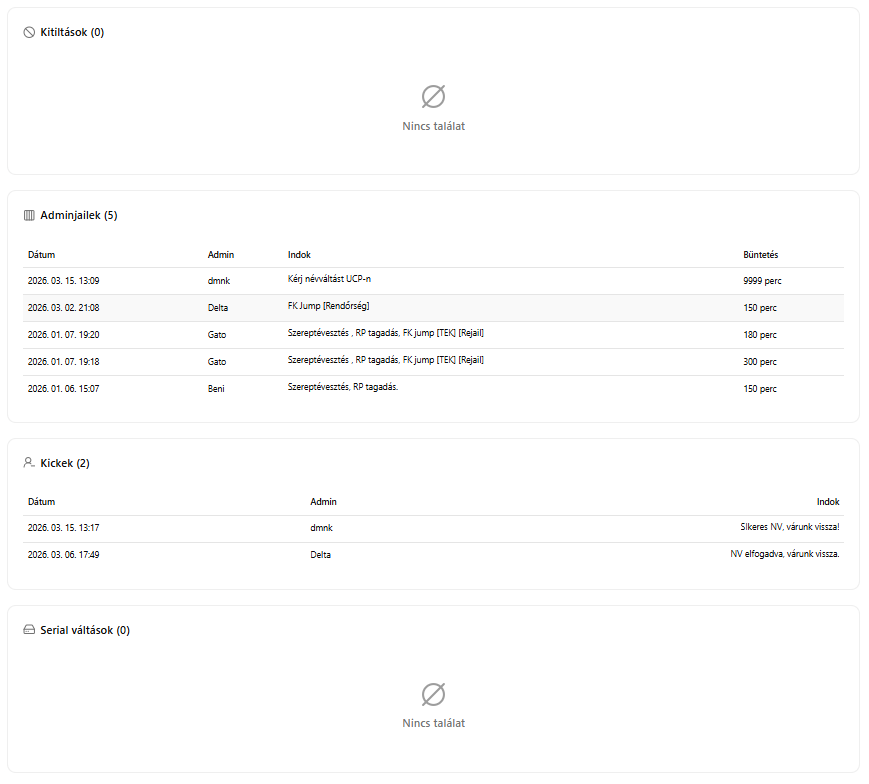Click the 'Nincs találat' text under Kitiltások
Viewport: 869px width, 784px height.
pos(433,127)
